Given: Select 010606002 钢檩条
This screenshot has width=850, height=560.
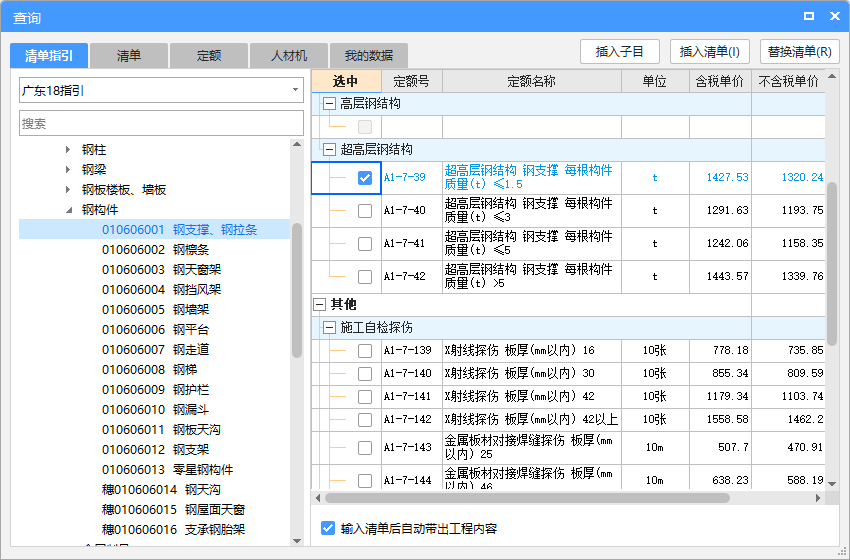Looking at the screenshot, I should click(156, 249).
